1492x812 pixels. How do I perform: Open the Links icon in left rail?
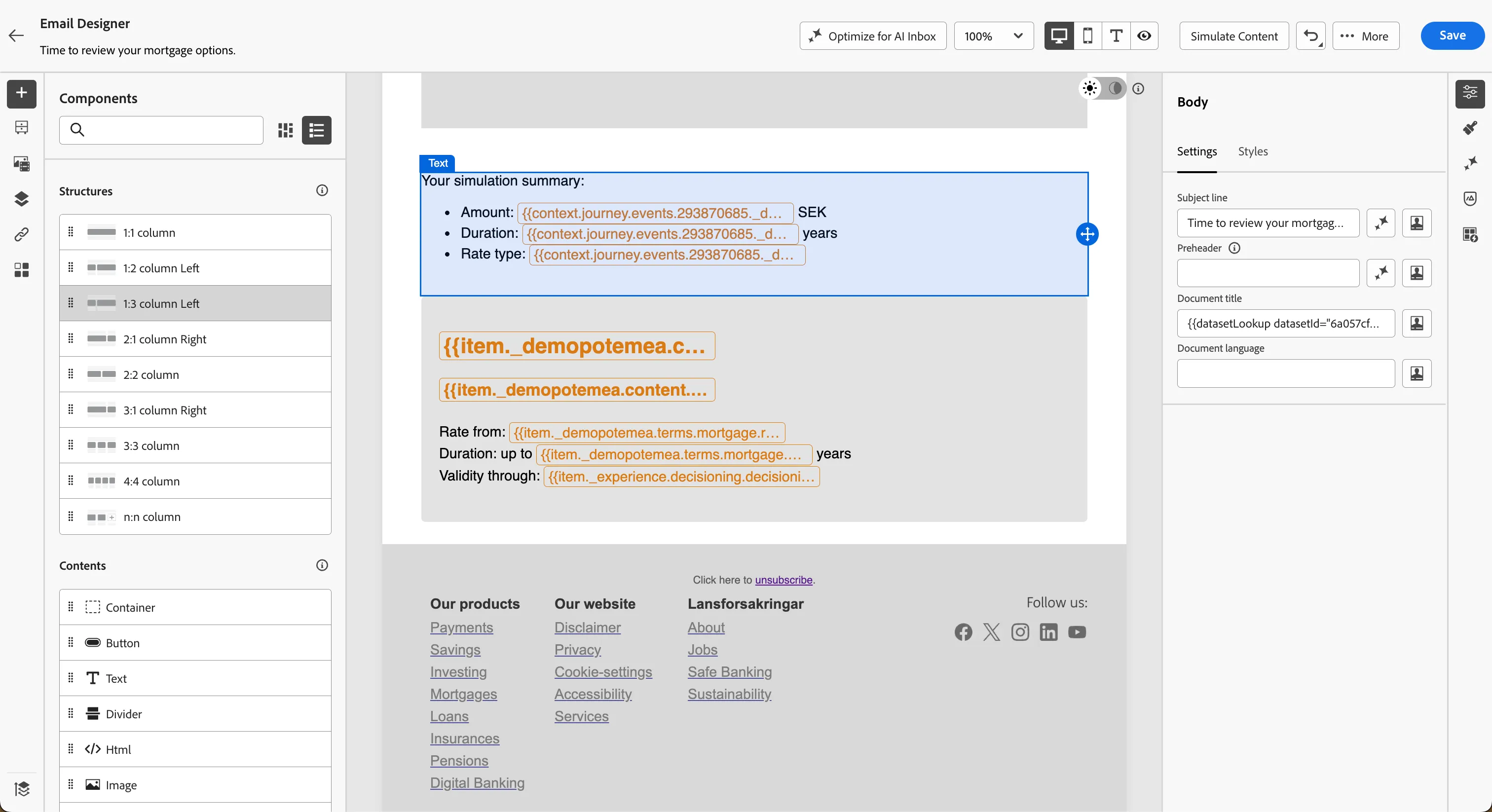coord(21,234)
